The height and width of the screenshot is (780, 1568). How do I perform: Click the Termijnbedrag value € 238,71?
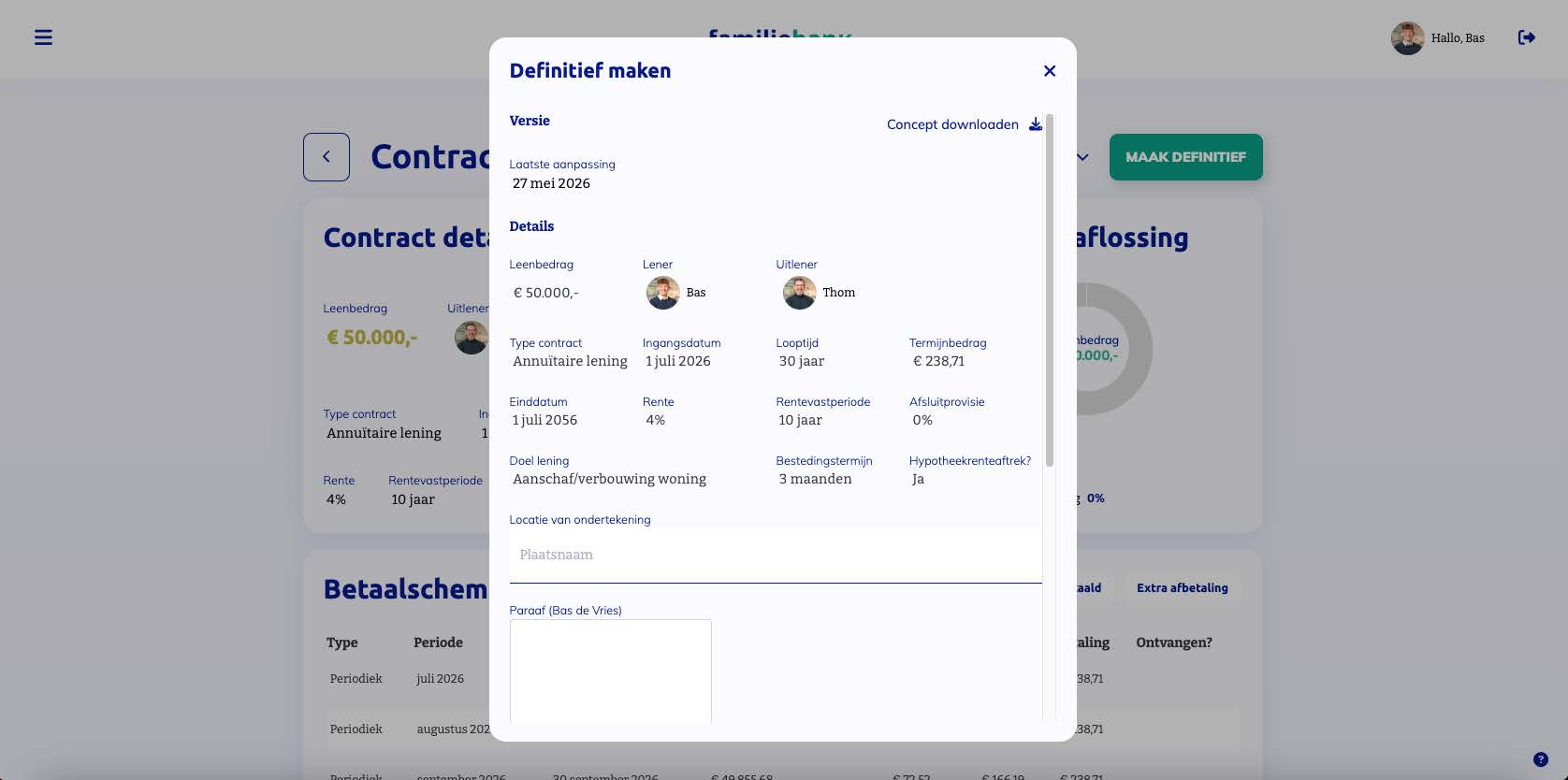(938, 361)
